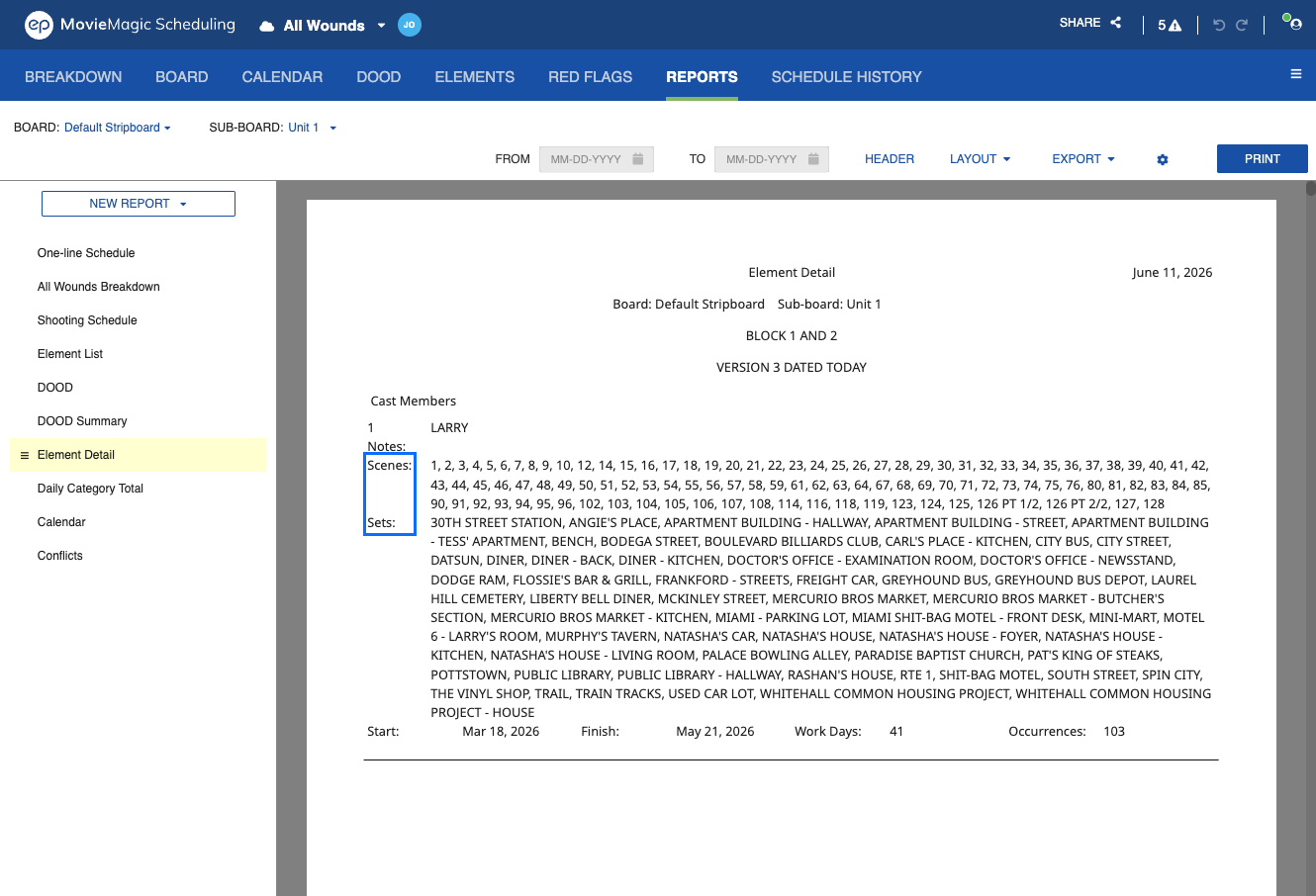Click the Redo arrow icon
The height and width of the screenshot is (896, 1316).
pos(1242,25)
